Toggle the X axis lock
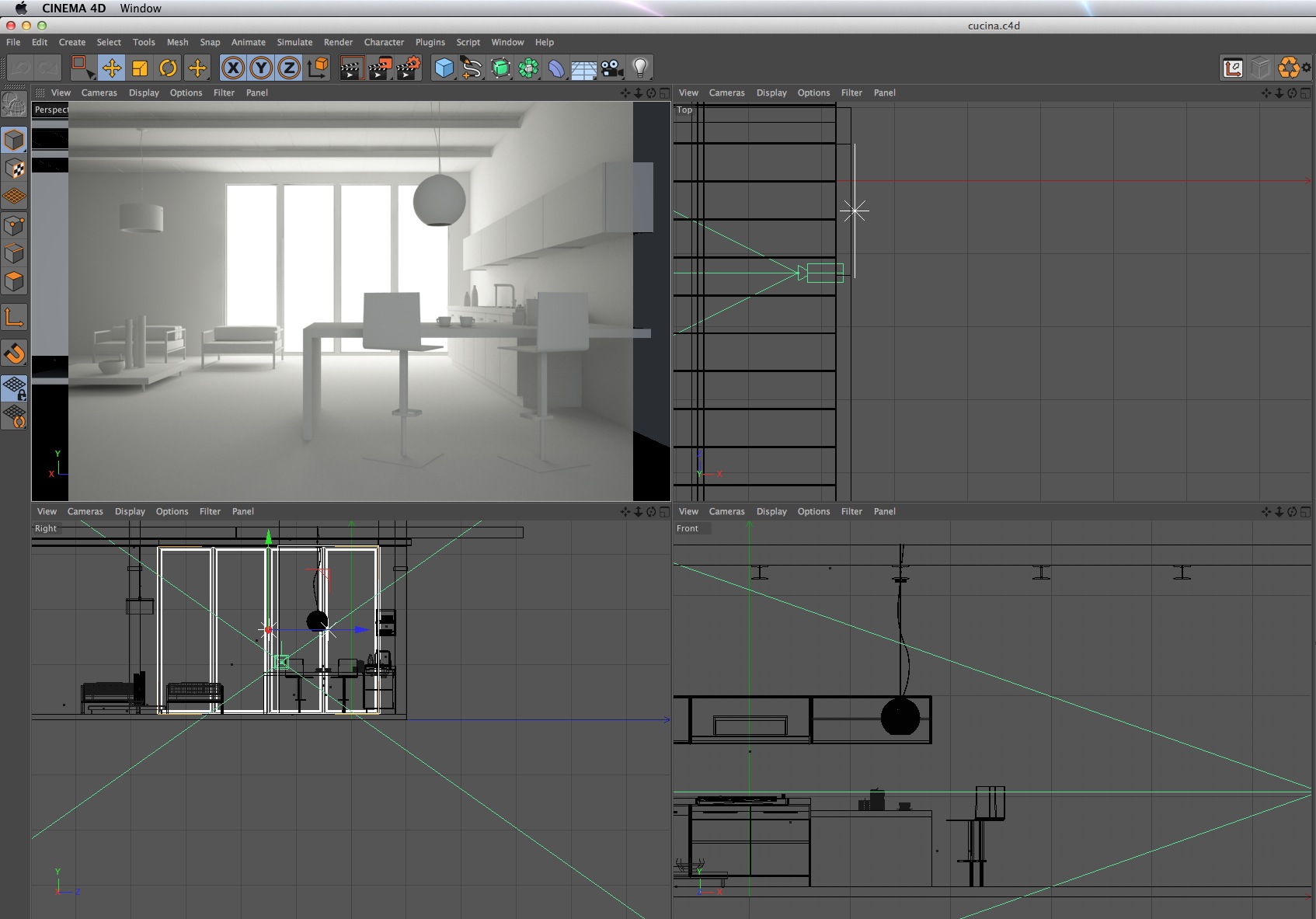 pos(233,68)
